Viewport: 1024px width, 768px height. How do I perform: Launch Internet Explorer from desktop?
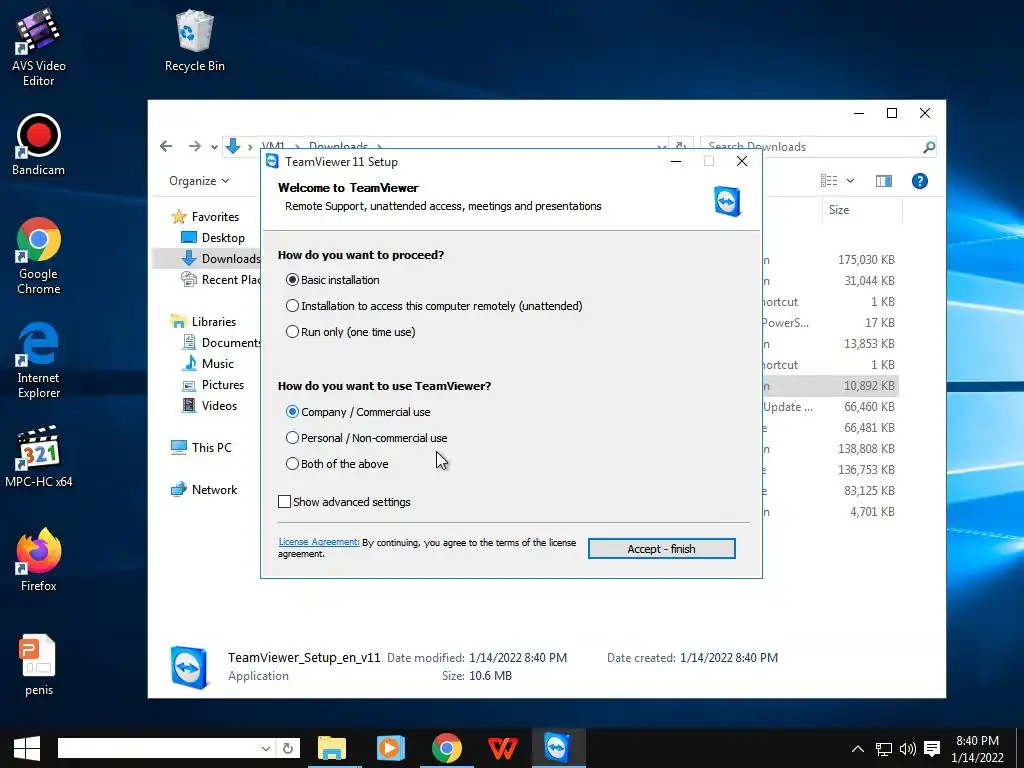[39, 360]
